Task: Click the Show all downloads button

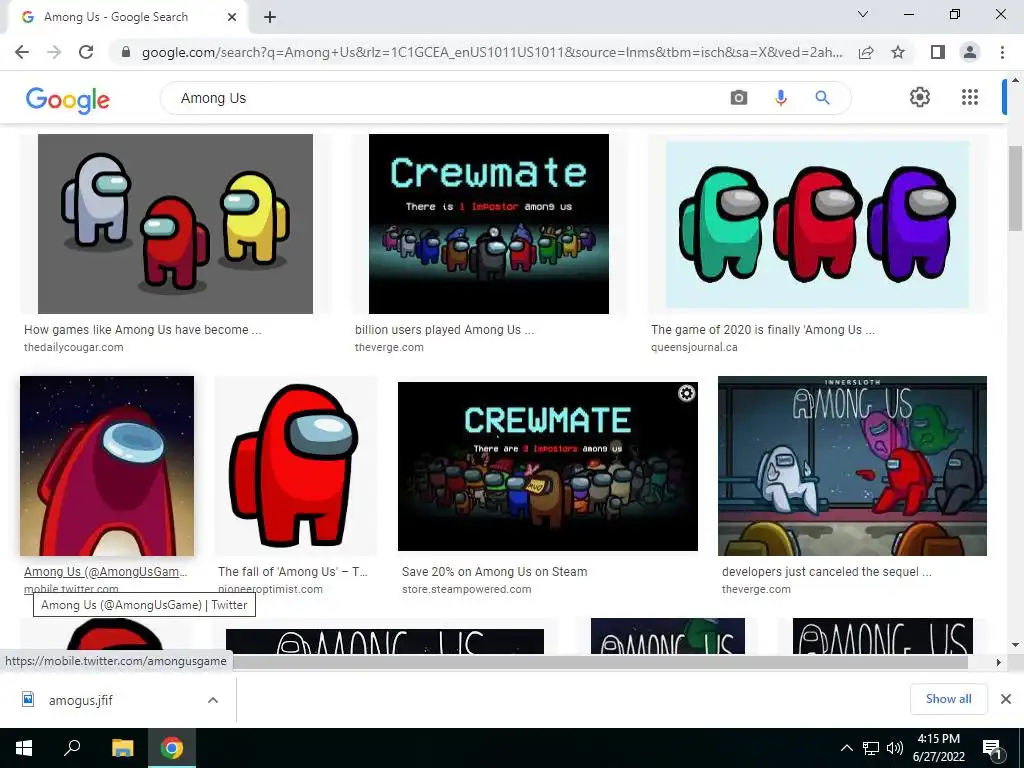Action: tap(948, 699)
